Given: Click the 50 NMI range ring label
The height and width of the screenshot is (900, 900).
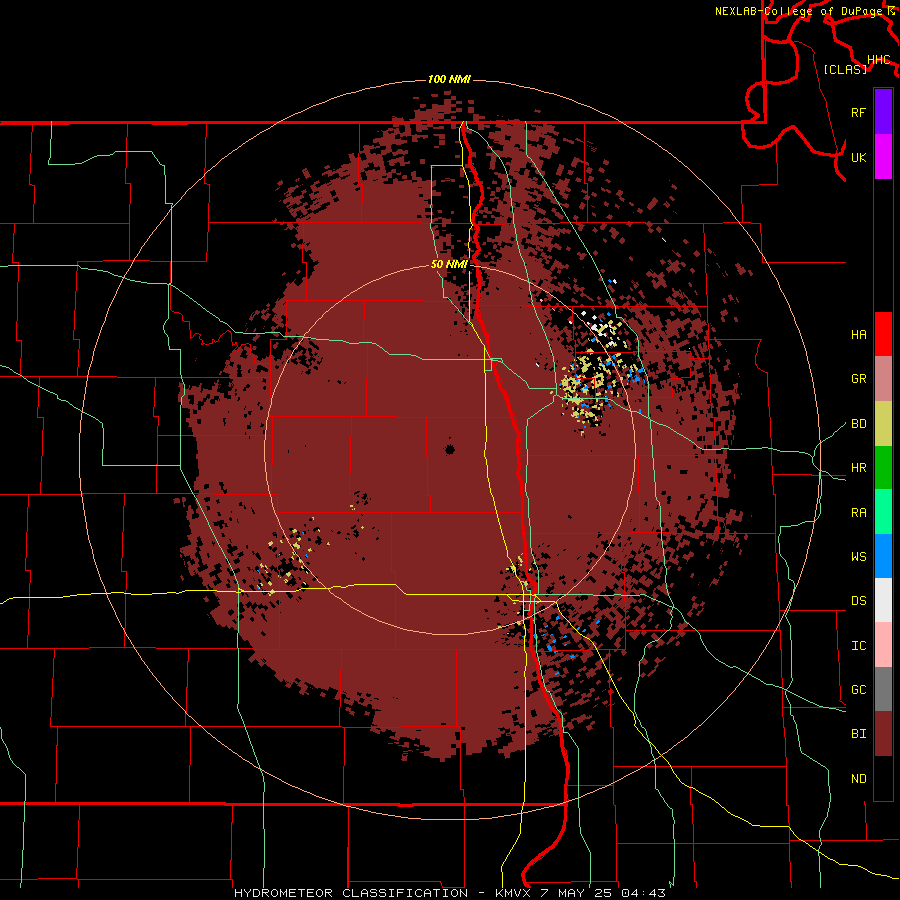Looking at the screenshot, I should click(x=449, y=265).
